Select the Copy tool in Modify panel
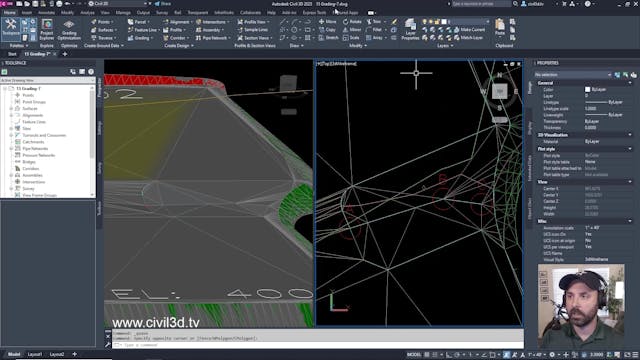This screenshot has height=360, width=640. click(x=327, y=30)
